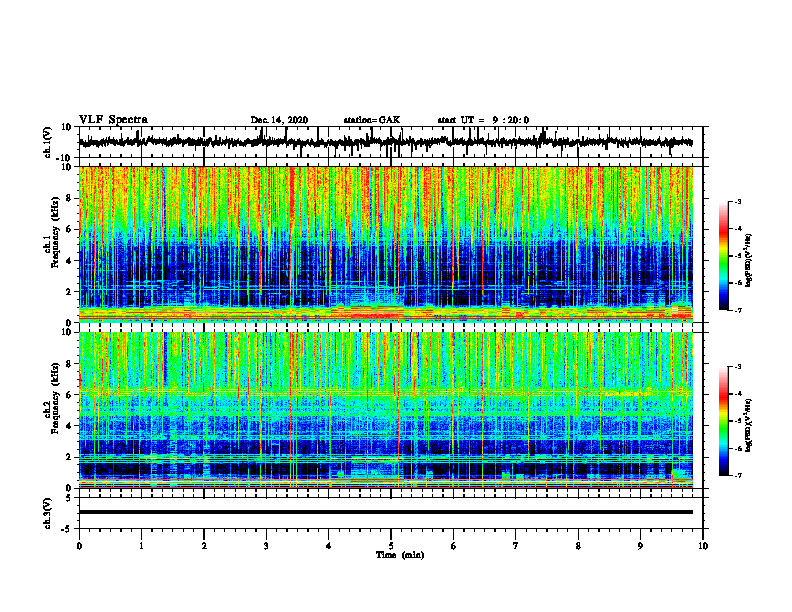This screenshot has height=612, width=792.
Task: Click the time axis tick label "5"
Action: [x=391, y=546]
